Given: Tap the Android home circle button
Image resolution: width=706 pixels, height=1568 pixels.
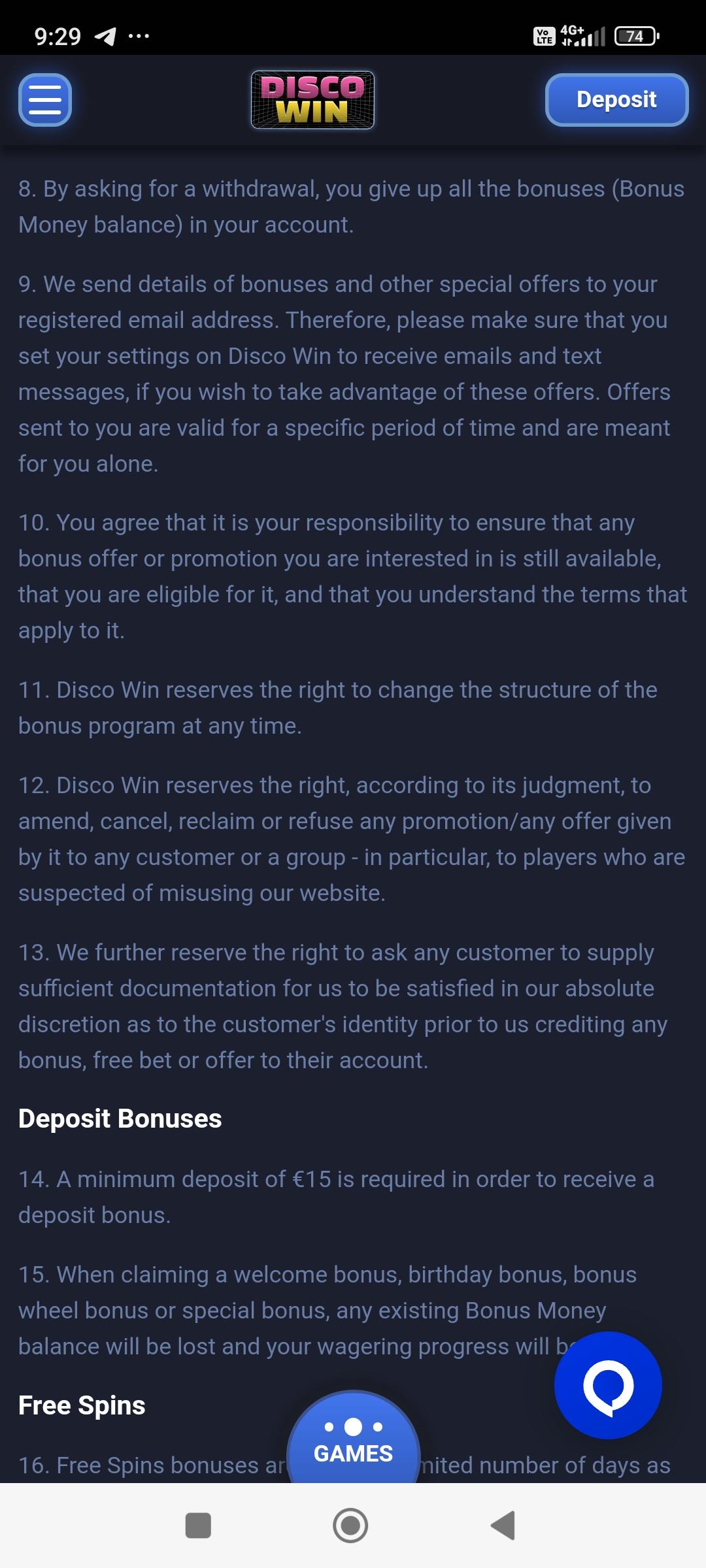Looking at the screenshot, I should coord(350,1526).
